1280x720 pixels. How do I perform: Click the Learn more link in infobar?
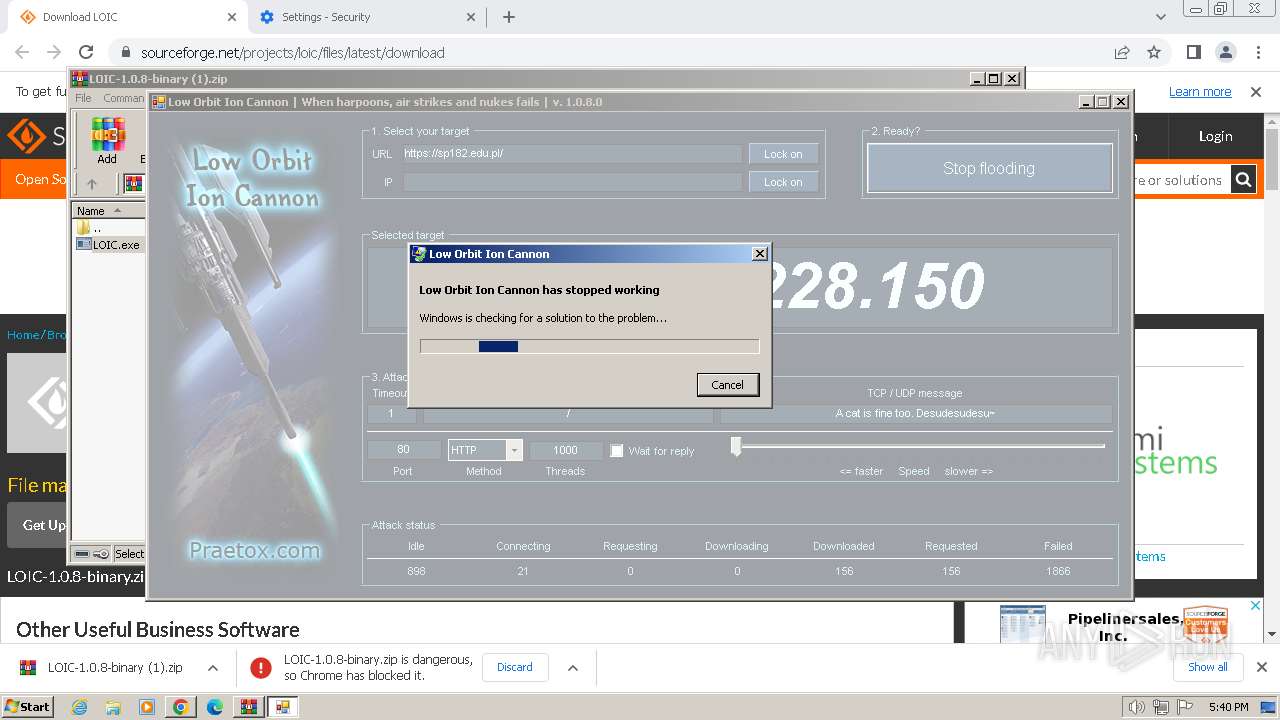click(1200, 91)
